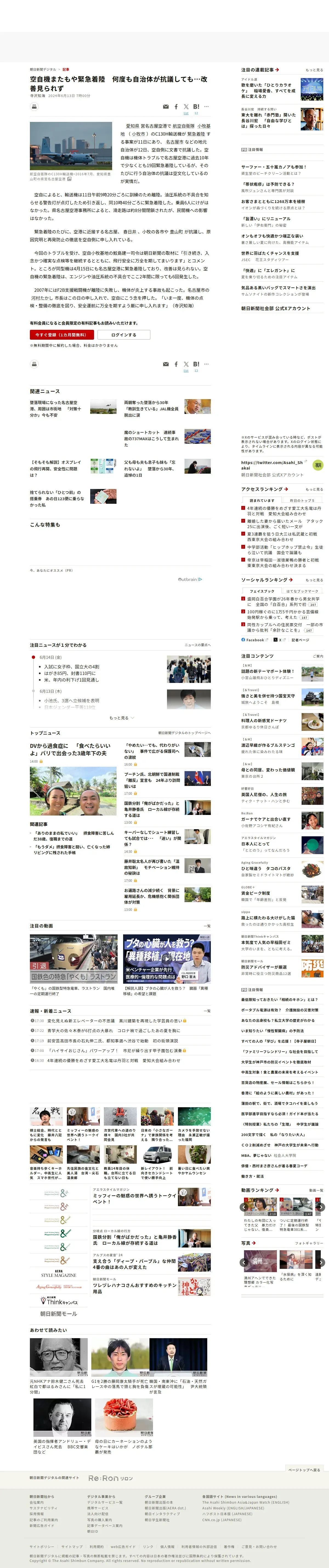Image resolution: width=329 pixels, height=1568 pixels.
Task: Click 今すぐ登録（1カ月間無料） button
Action: 62,335
